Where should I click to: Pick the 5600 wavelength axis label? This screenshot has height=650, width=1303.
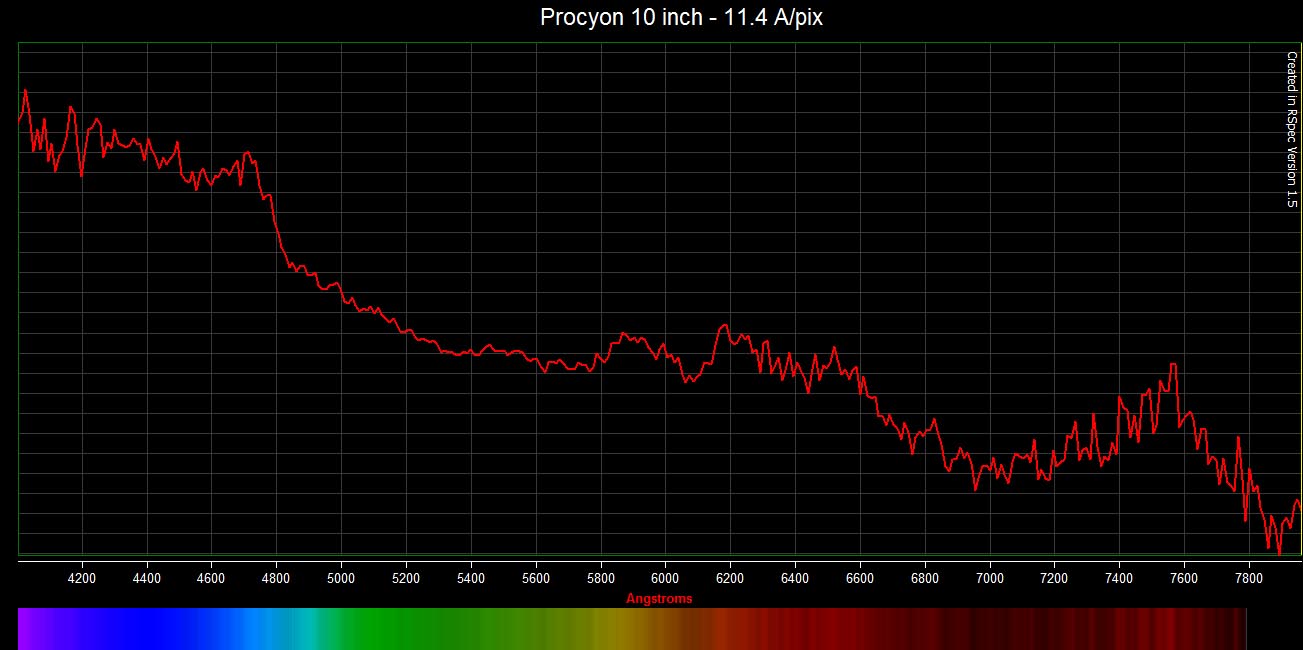tap(536, 578)
